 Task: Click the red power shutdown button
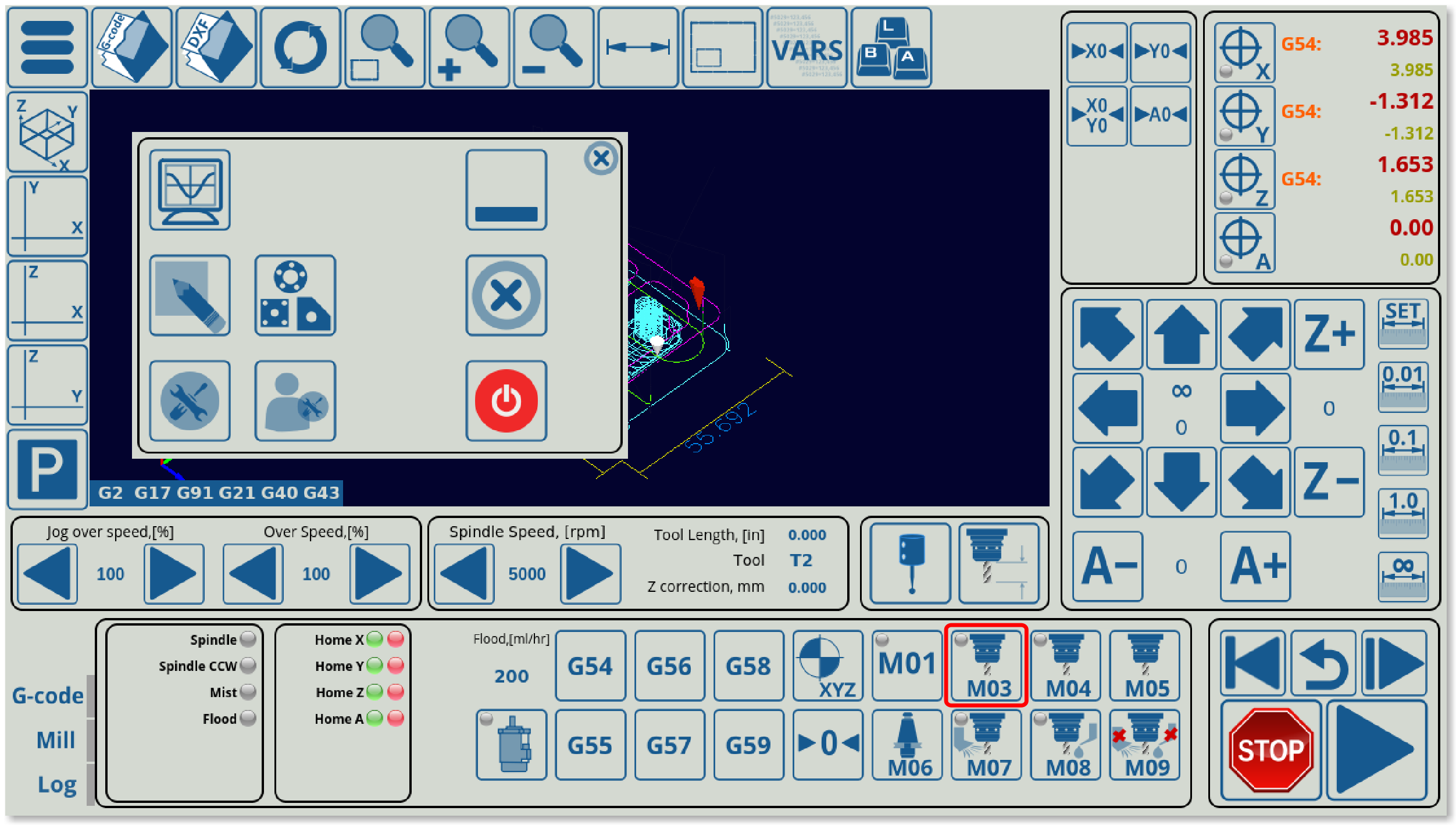click(506, 401)
